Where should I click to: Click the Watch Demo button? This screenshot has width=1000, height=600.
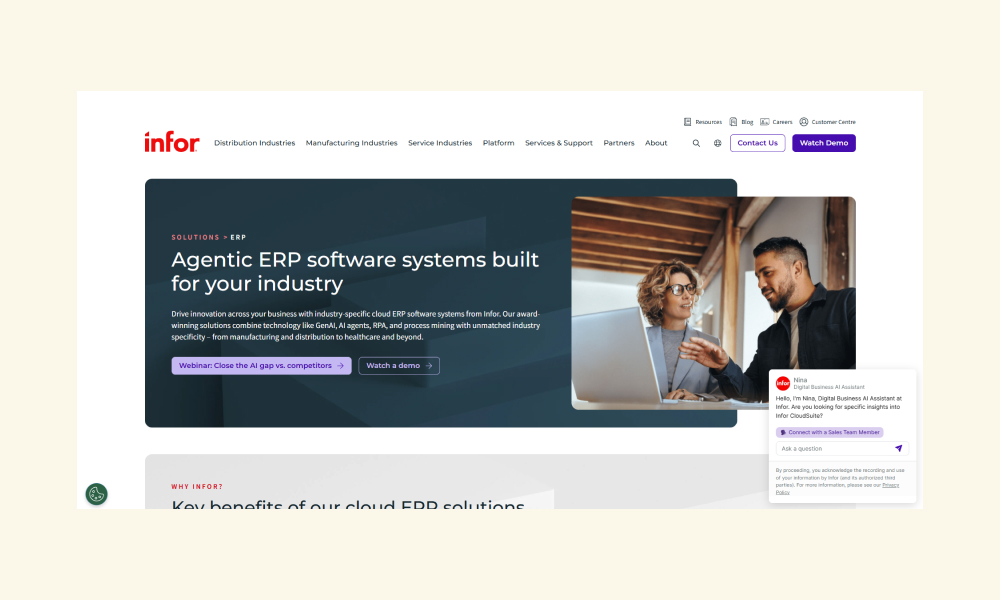[x=824, y=143]
